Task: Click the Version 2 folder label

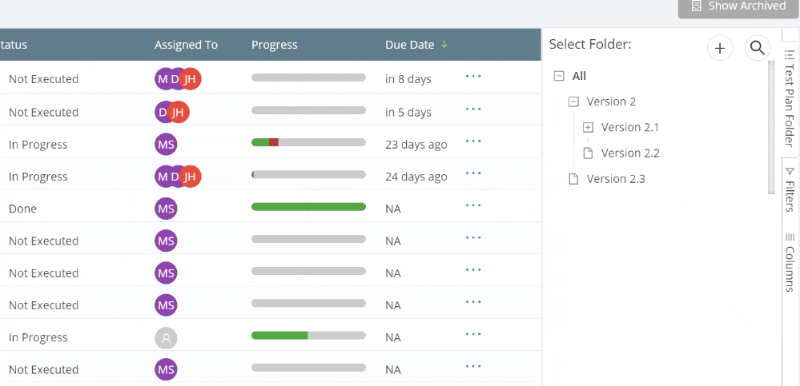Action: [x=611, y=101]
